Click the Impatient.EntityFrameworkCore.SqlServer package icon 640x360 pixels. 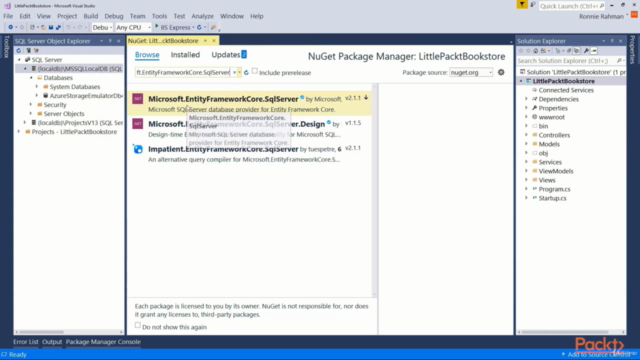pos(138,149)
